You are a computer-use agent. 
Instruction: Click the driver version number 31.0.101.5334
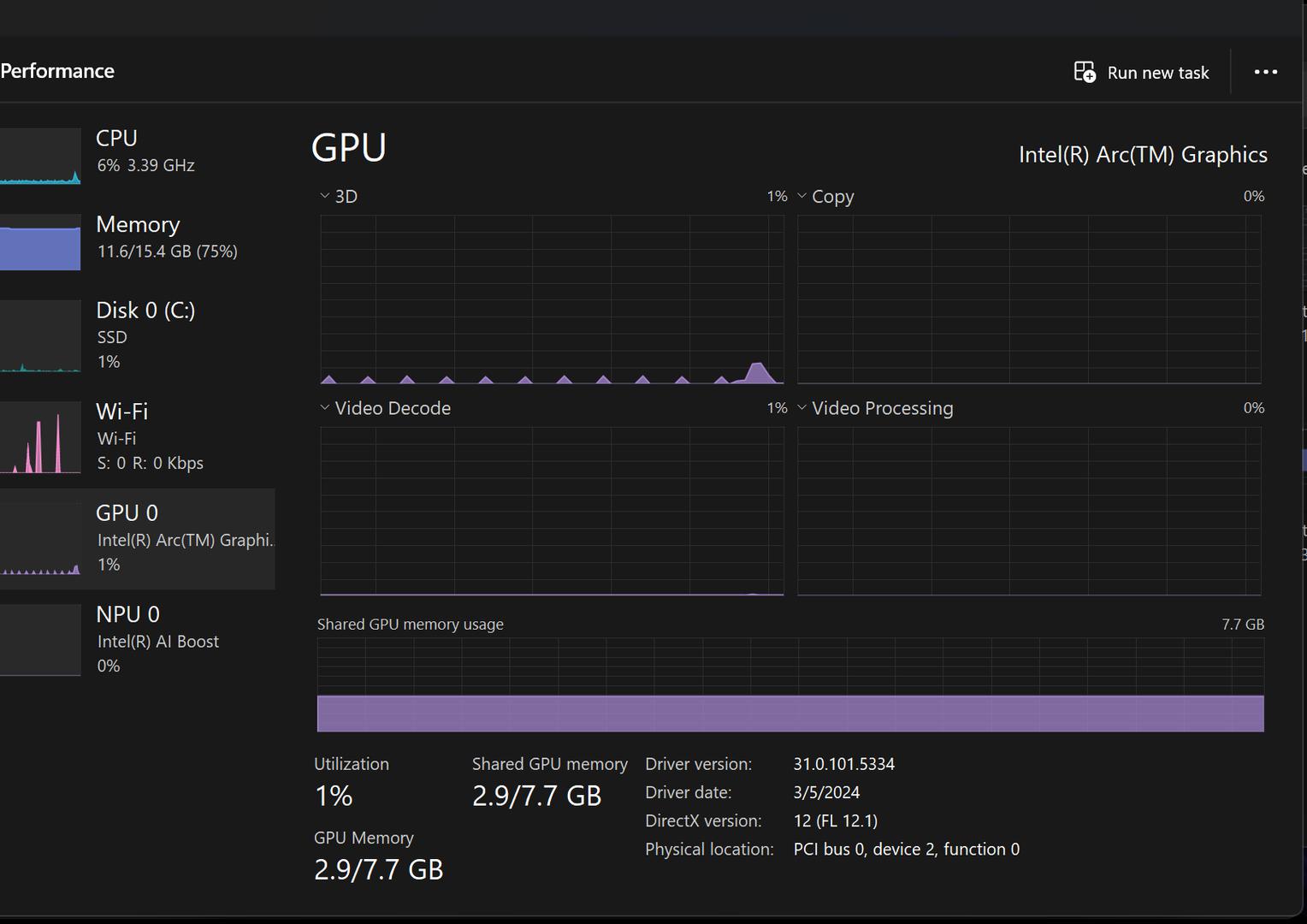(843, 764)
